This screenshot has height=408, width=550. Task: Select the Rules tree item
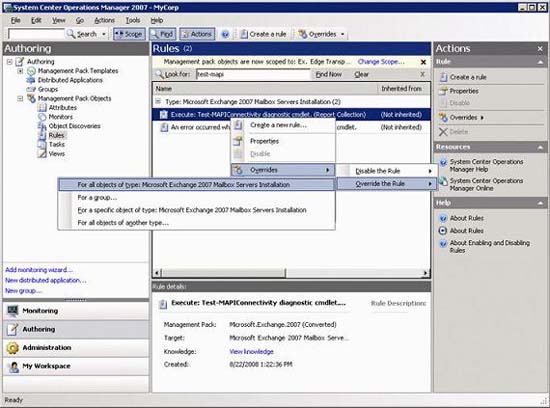[56, 135]
